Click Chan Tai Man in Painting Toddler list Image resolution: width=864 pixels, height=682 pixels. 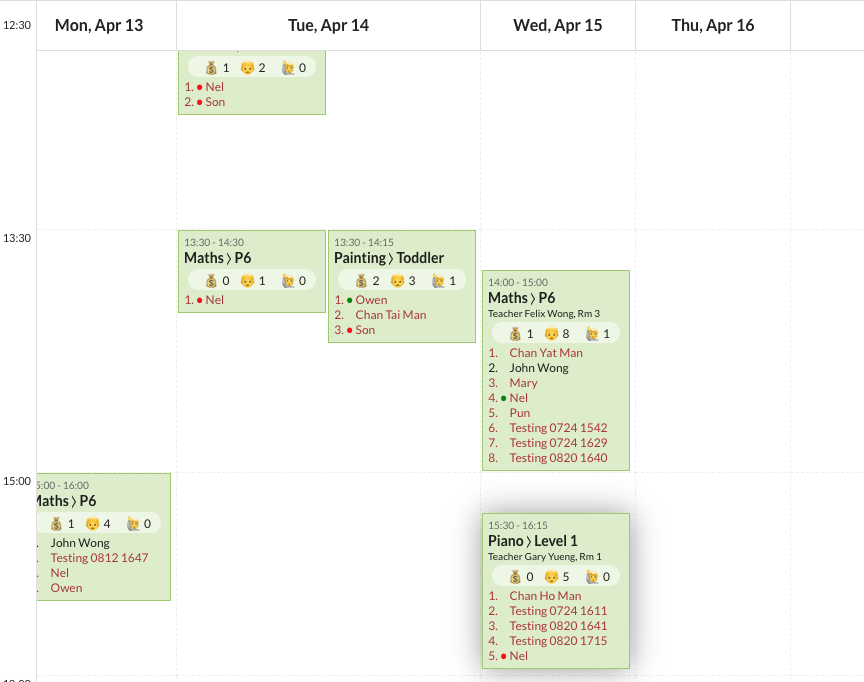[x=391, y=315]
